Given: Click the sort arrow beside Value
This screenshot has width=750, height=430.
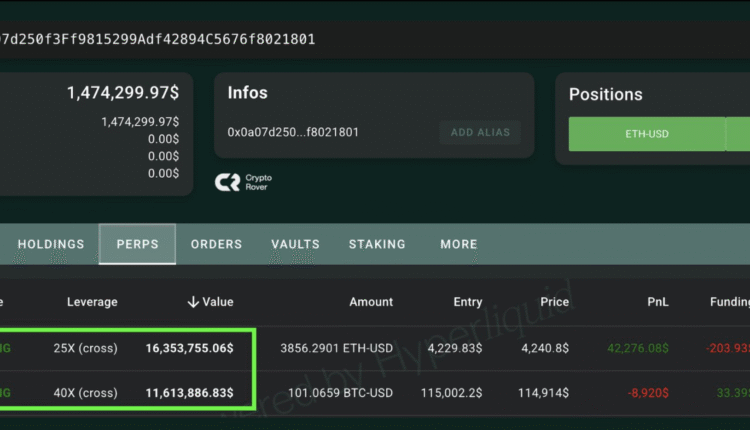Looking at the screenshot, I should (192, 302).
